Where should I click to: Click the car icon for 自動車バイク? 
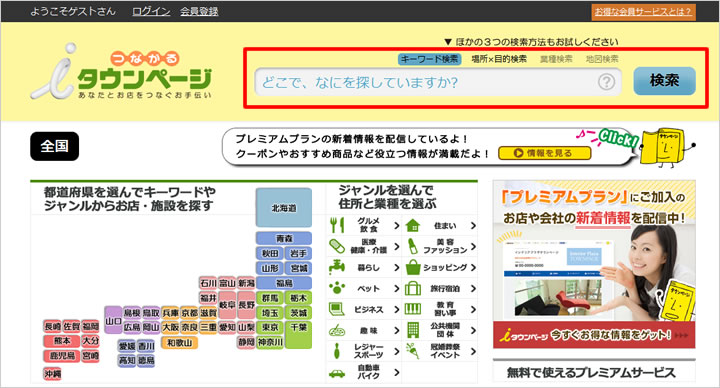pos(337,373)
